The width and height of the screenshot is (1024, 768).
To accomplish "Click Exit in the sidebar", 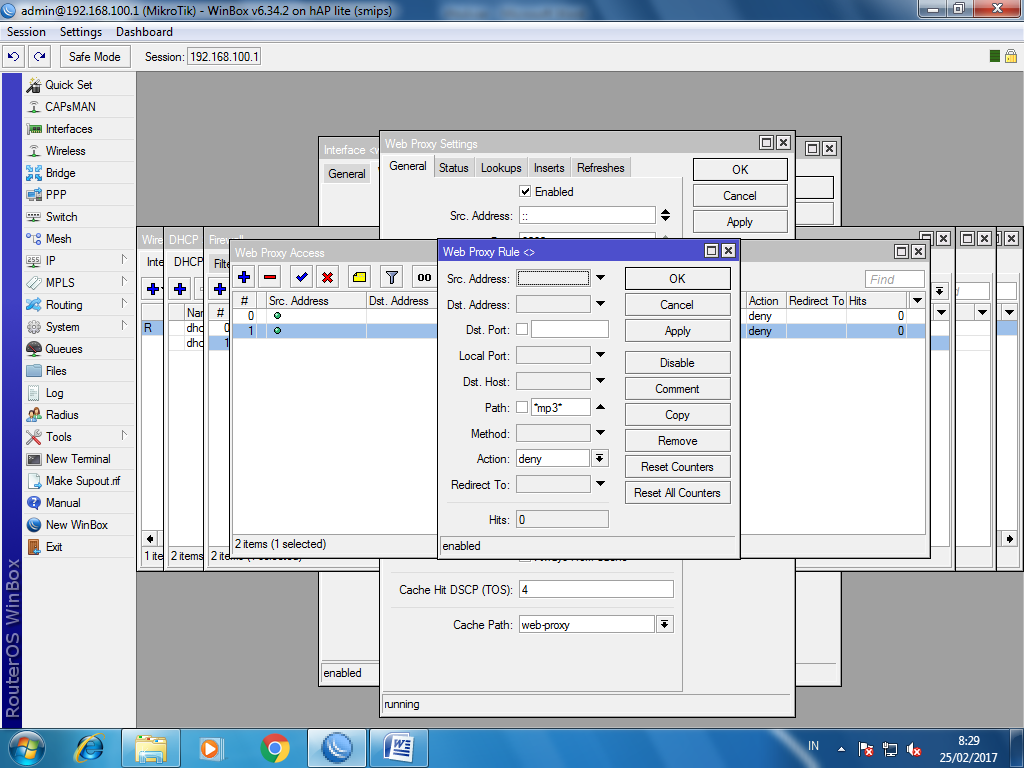I will pos(54,547).
